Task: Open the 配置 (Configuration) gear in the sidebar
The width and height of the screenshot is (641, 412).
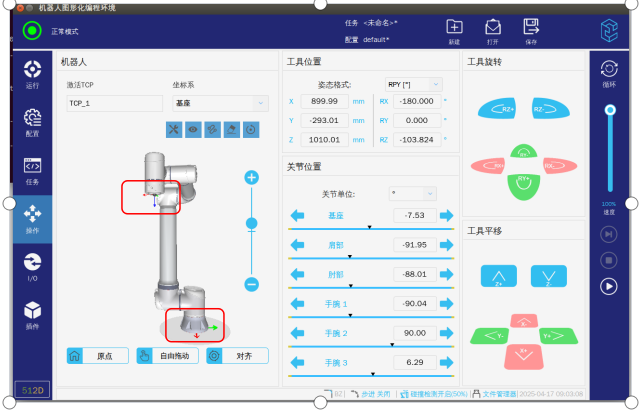Action: pyautogui.click(x=32, y=120)
